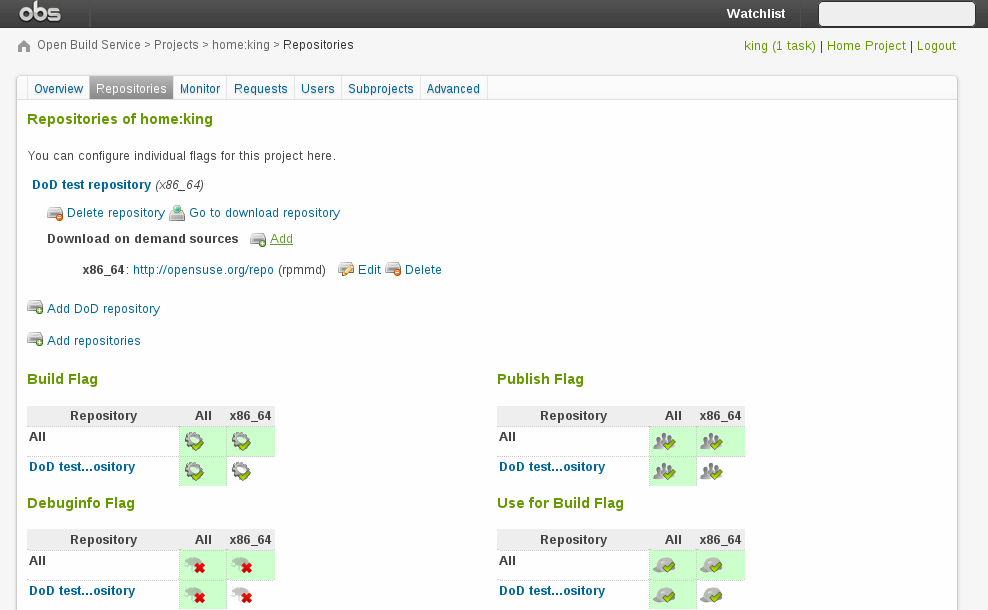This screenshot has width=988, height=610.
Task: Add a download on demand source
Action: pyautogui.click(x=281, y=239)
